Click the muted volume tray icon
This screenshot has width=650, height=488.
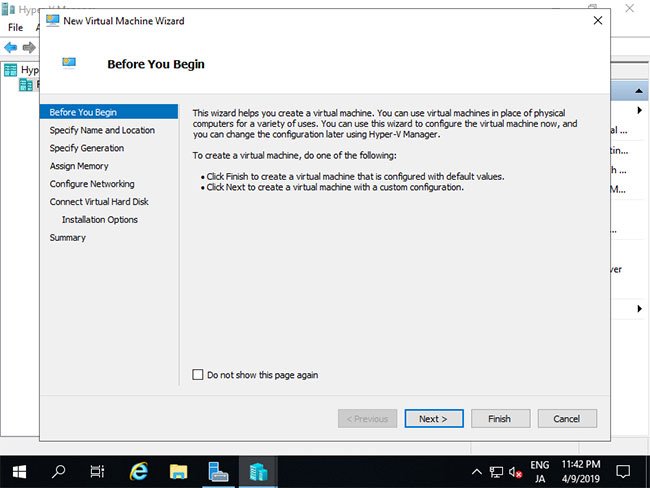click(515, 472)
